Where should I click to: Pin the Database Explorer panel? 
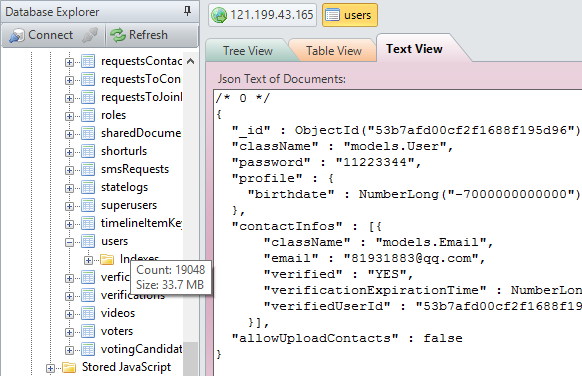187,12
